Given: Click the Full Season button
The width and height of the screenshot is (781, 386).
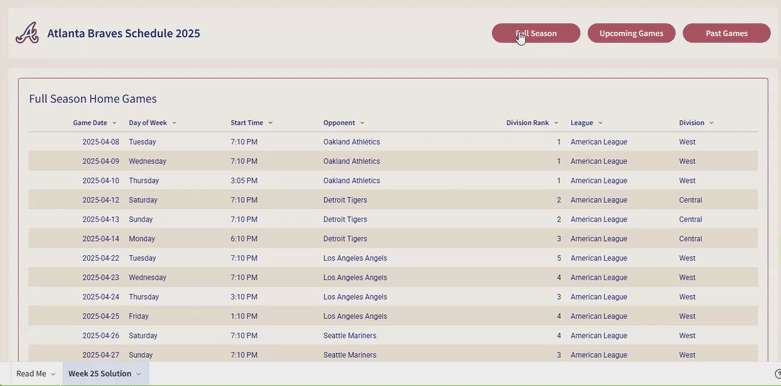Looking at the screenshot, I should 536,33.
